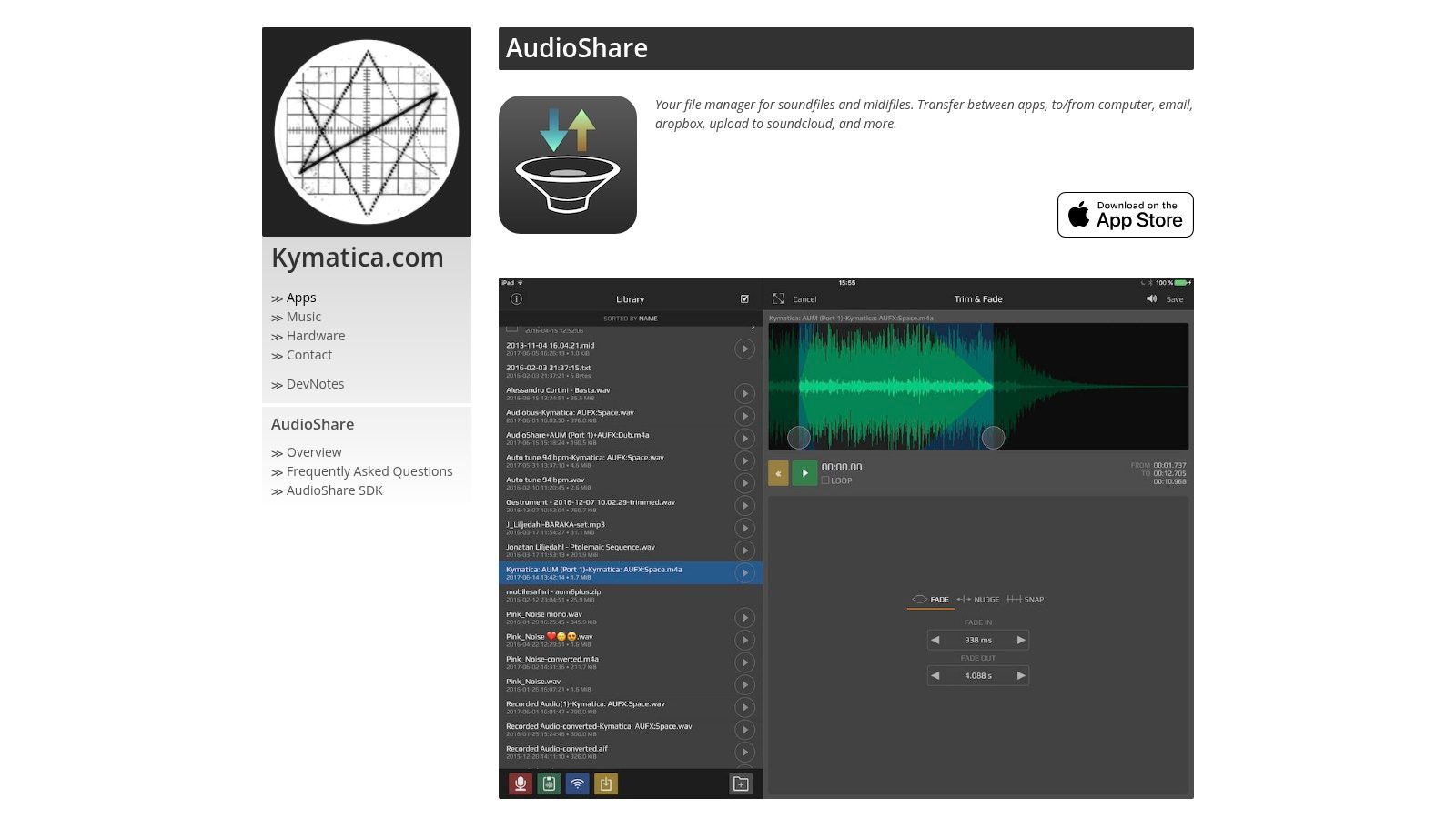1456x819 pixels.
Task: Play J_Liljedahl-BARAKA-set.mp3 preview
Action: pos(744,528)
